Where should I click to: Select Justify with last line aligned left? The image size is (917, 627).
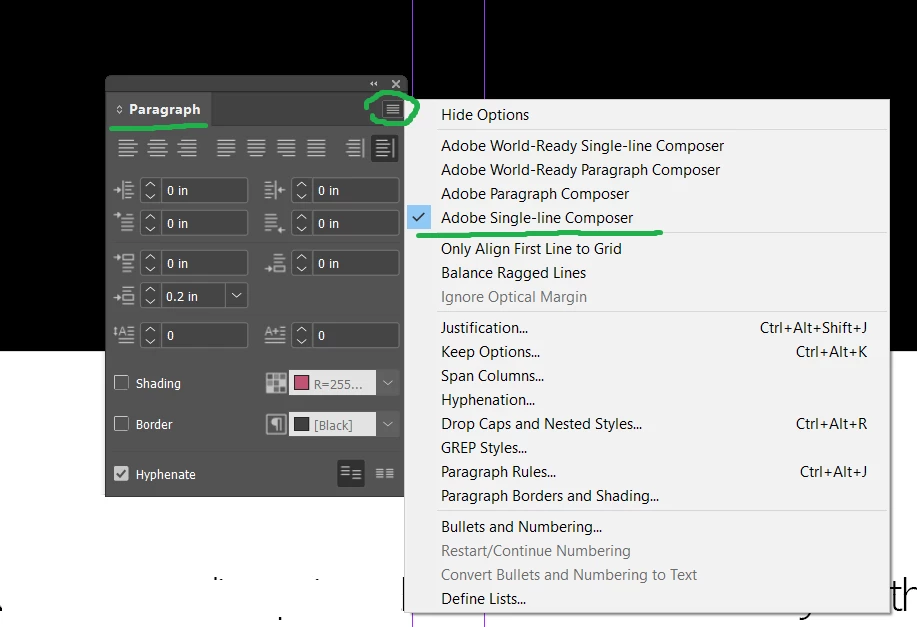pyautogui.click(x=226, y=148)
